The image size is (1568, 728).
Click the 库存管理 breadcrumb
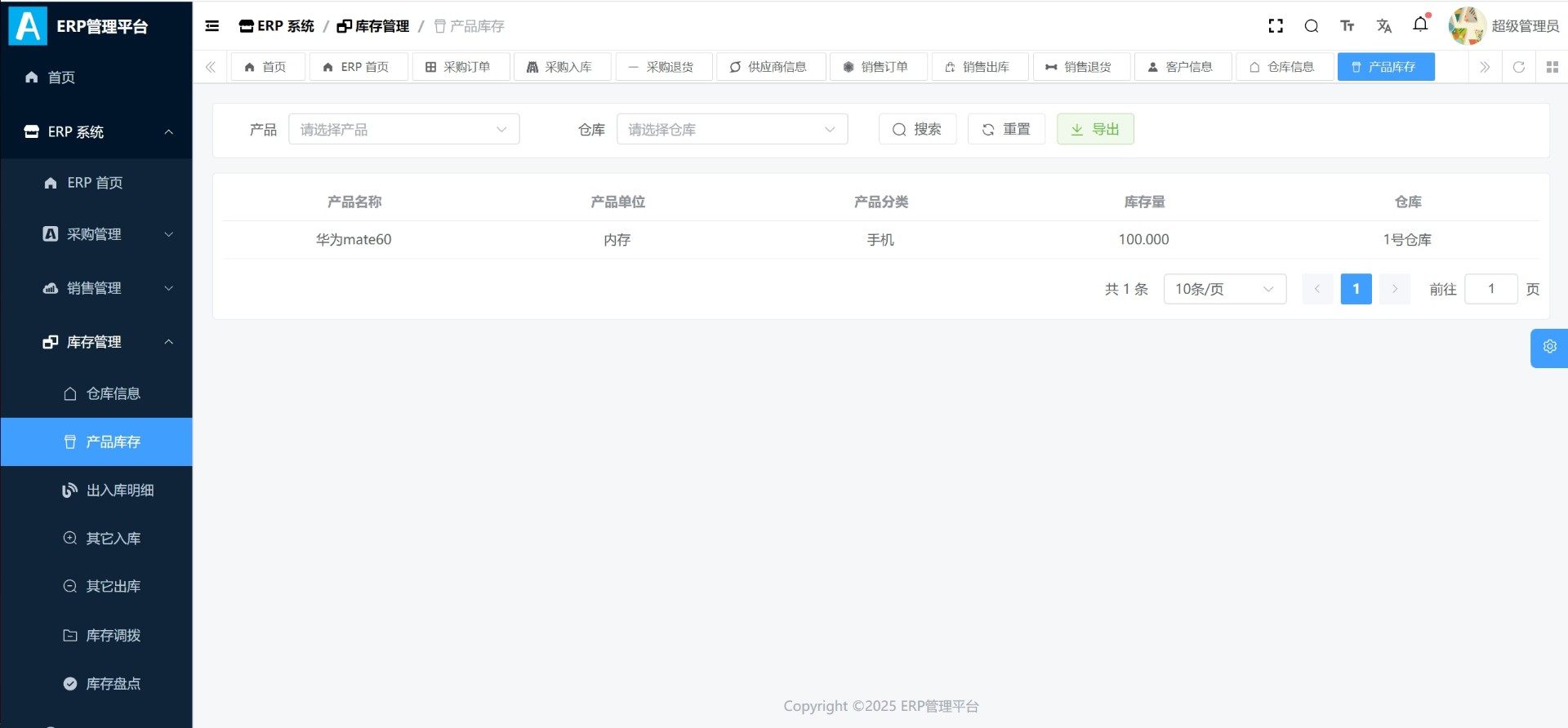pos(373,26)
